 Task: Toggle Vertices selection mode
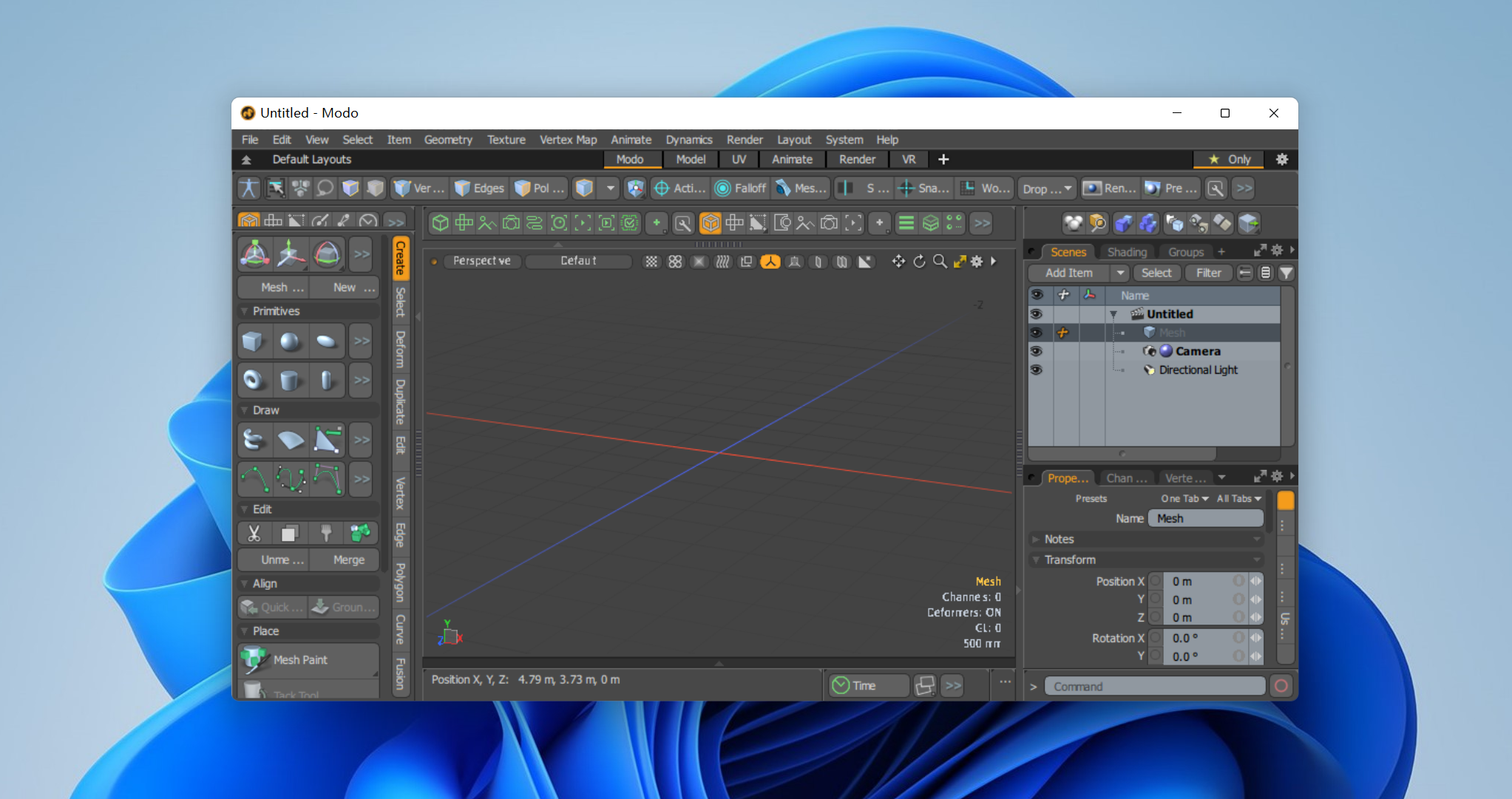[x=419, y=188]
